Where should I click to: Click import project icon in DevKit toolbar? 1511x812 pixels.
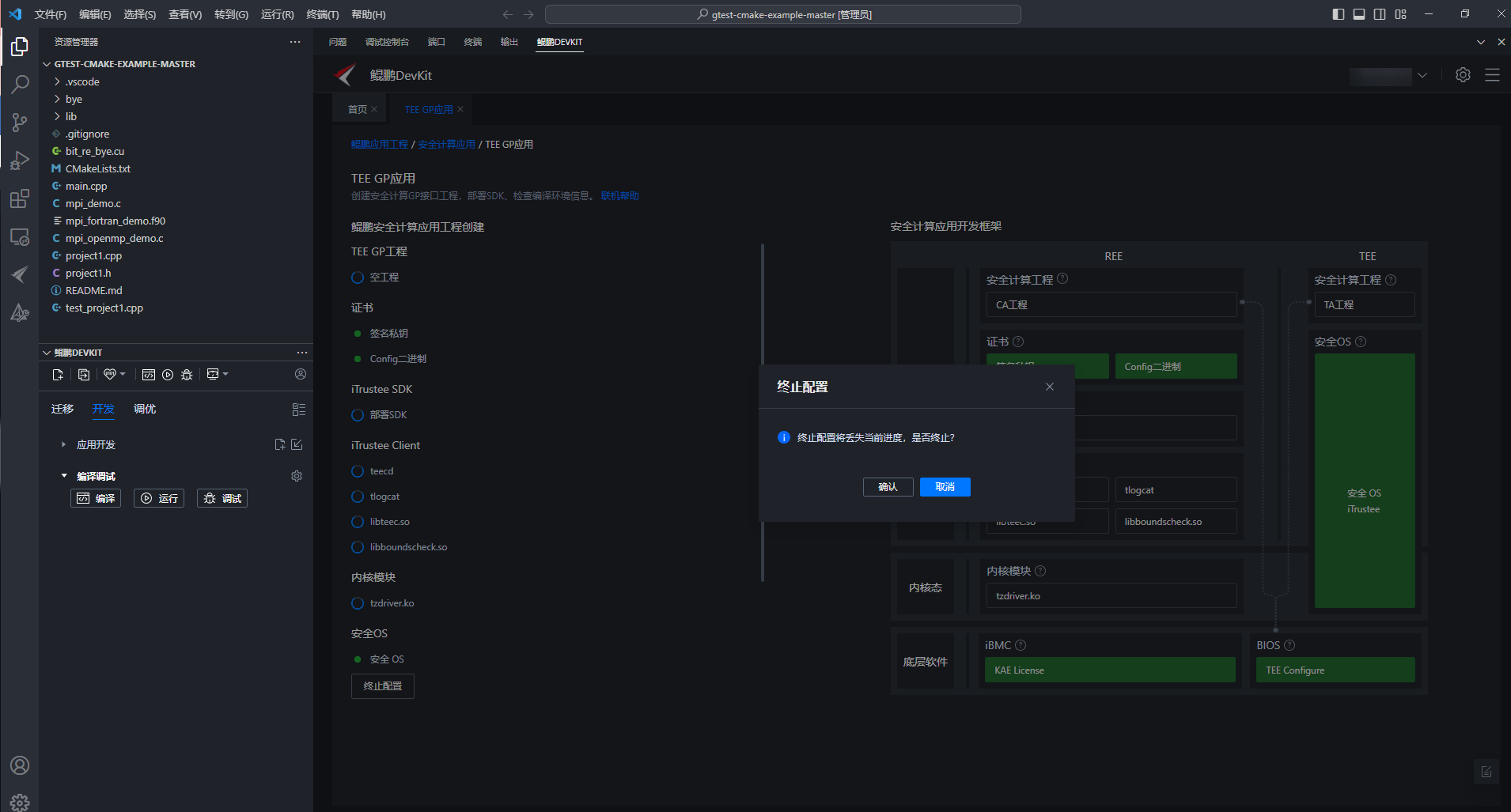pos(84,375)
